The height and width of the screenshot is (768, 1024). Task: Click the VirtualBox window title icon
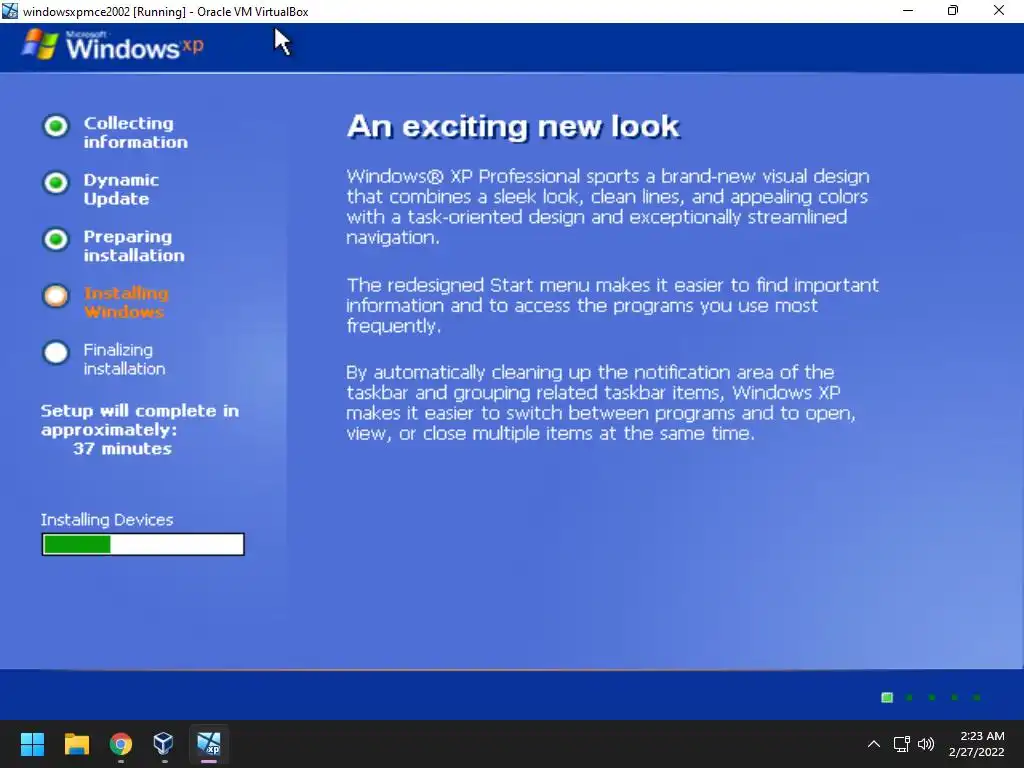tap(10, 11)
